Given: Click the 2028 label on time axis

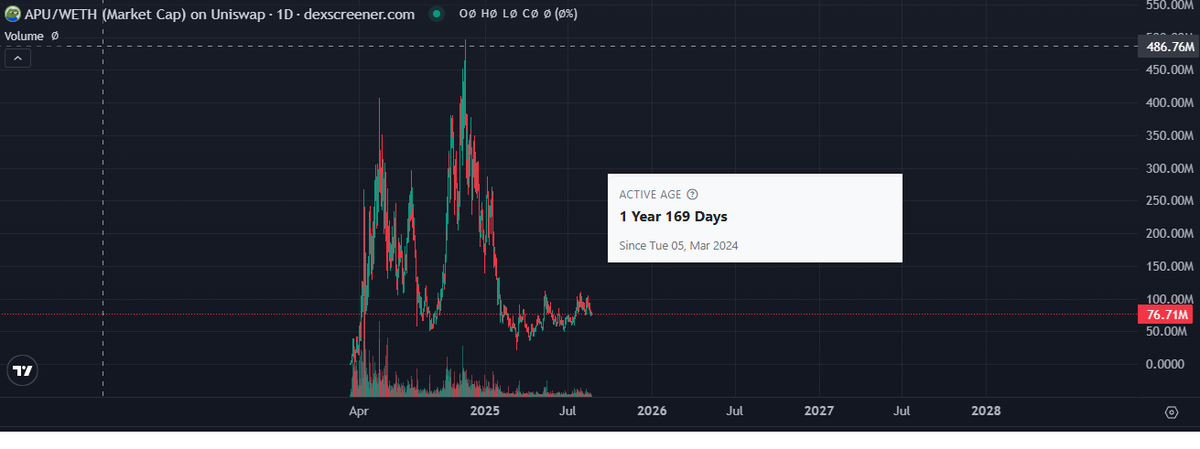Looking at the screenshot, I should point(985,411).
